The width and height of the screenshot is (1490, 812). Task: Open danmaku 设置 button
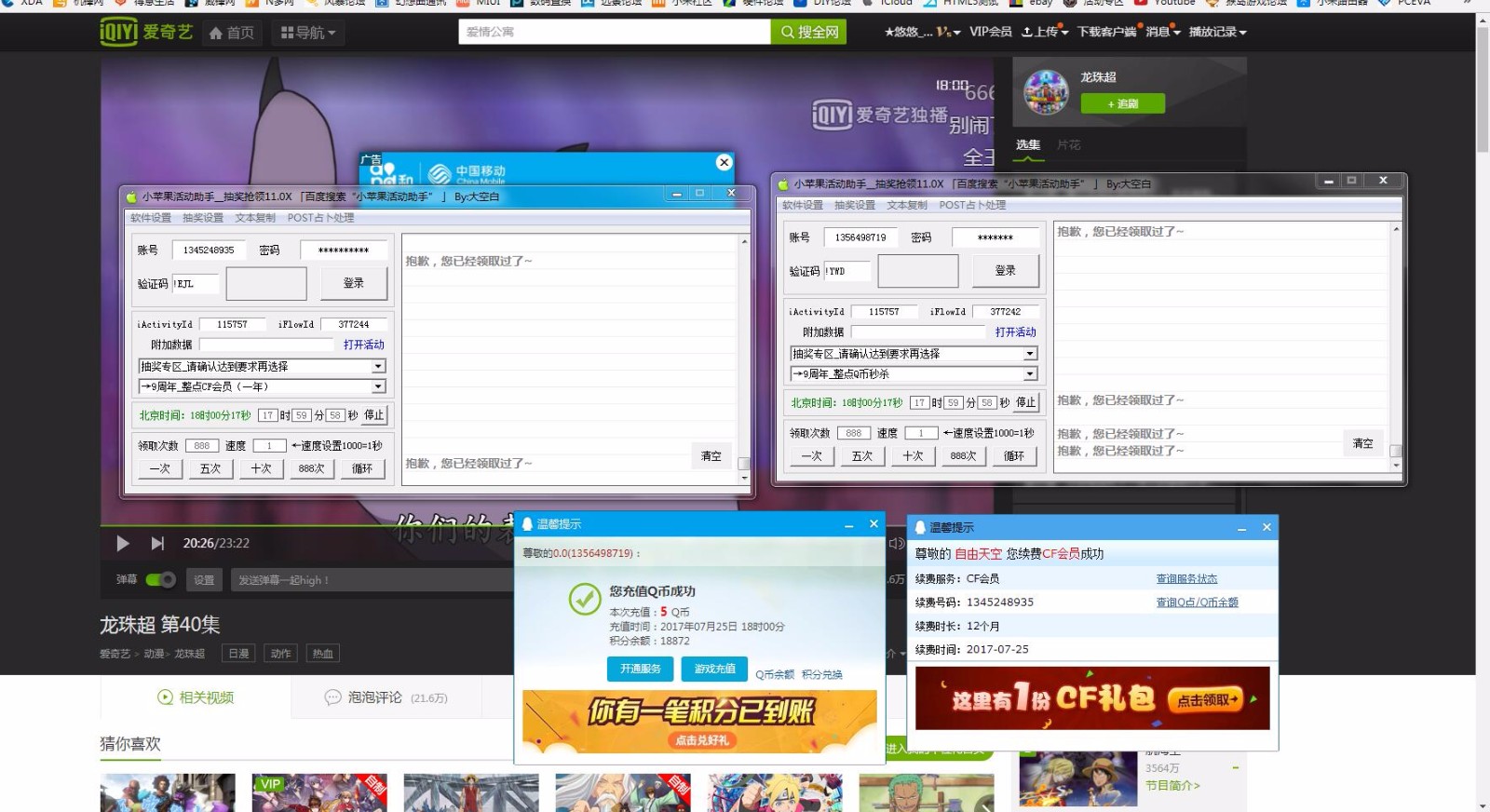coord(204,579)
